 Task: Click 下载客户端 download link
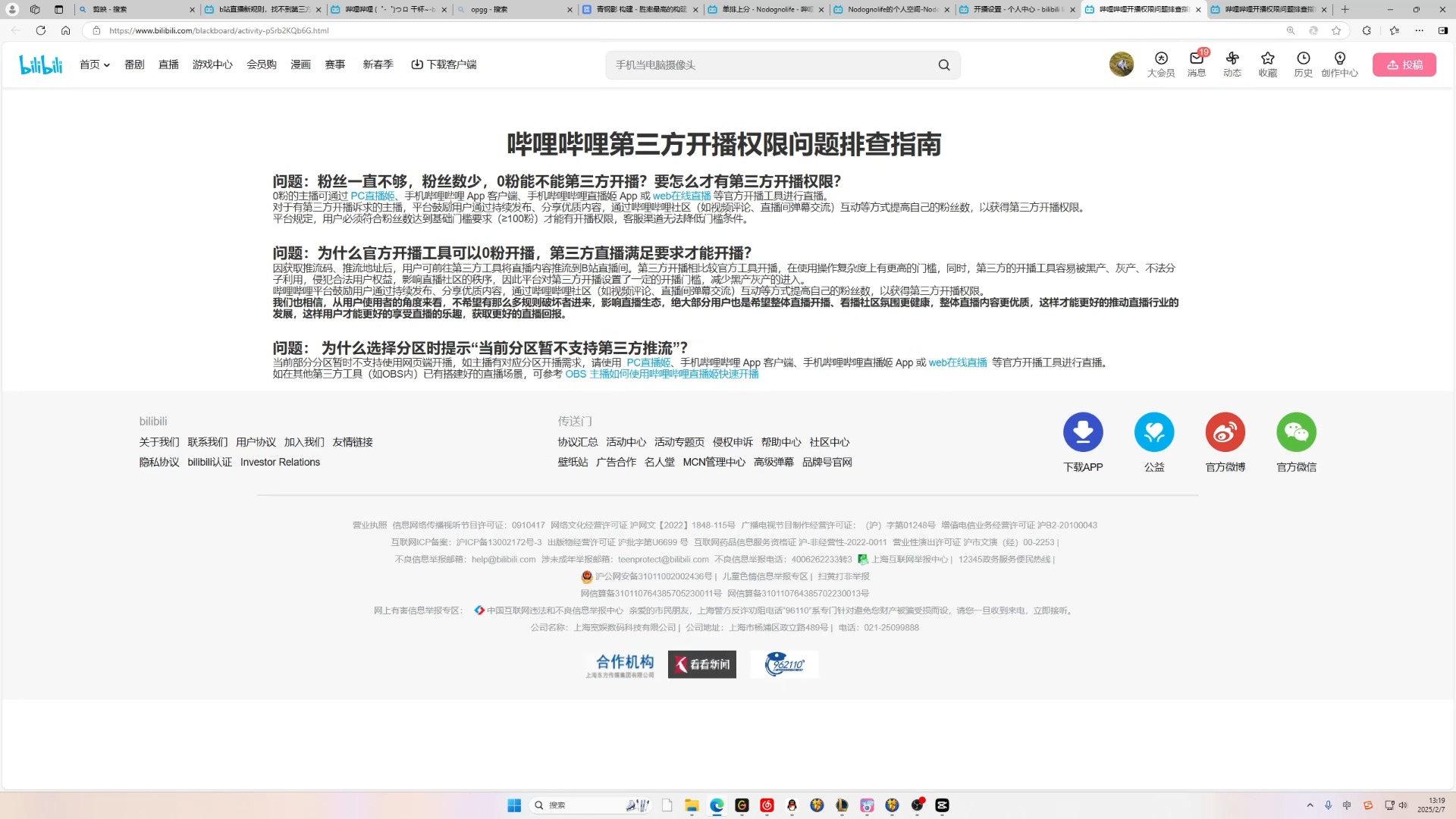click(x=444, y=64)
